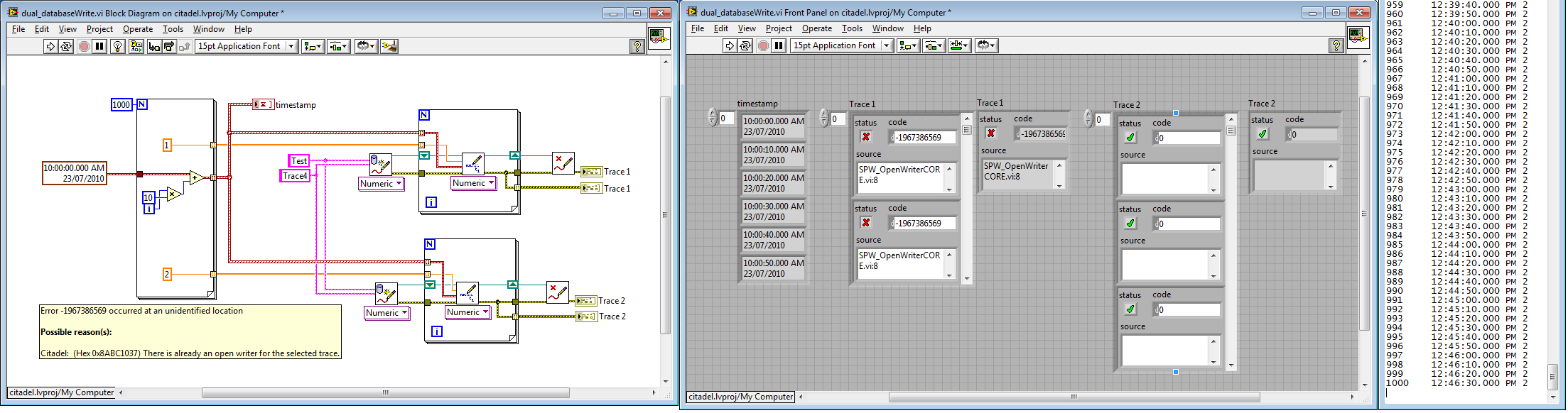Click the Run arrow in the Front Panel toolbar
The height and width of the screenshot is (413, 1568).
pos(730,45)
